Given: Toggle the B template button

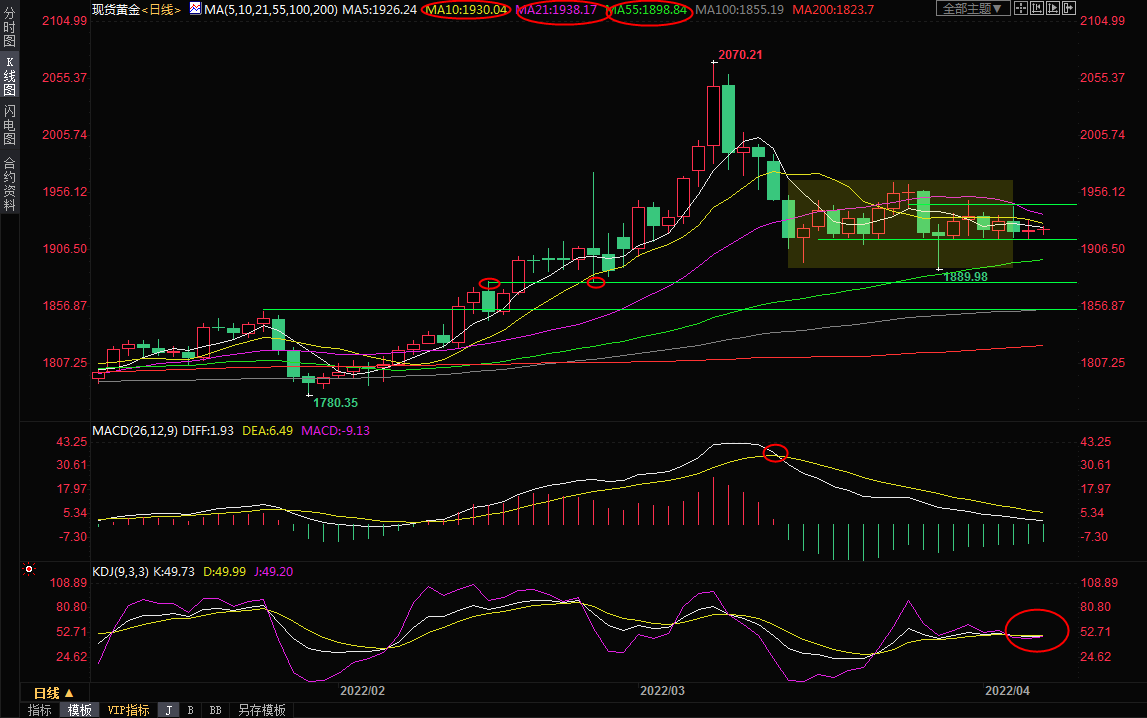Looking at the screenshot, I should tap(190, 710).
